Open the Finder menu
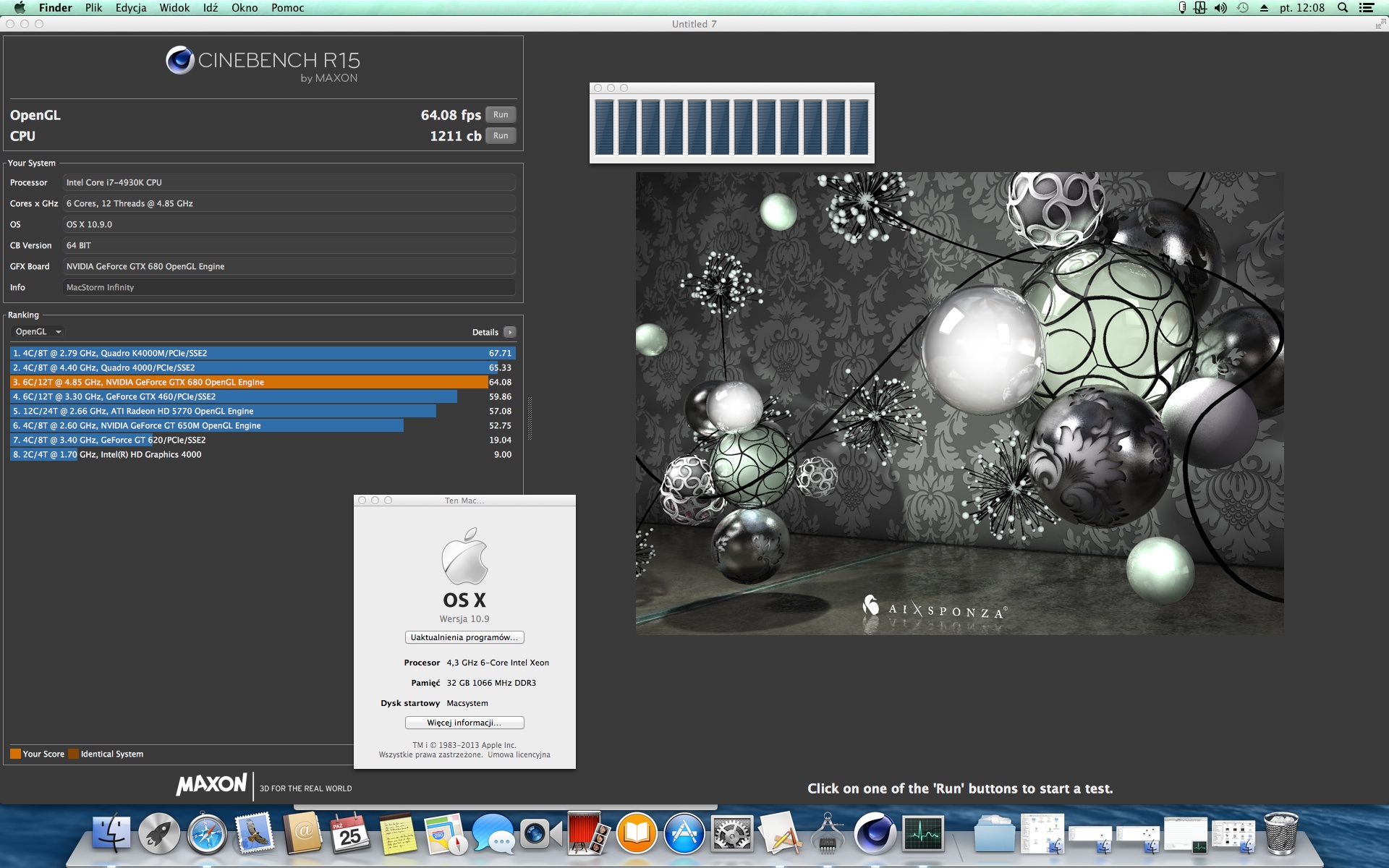Image resolution: width=1389 pixels, height=868 pixels. pos(55,8)
